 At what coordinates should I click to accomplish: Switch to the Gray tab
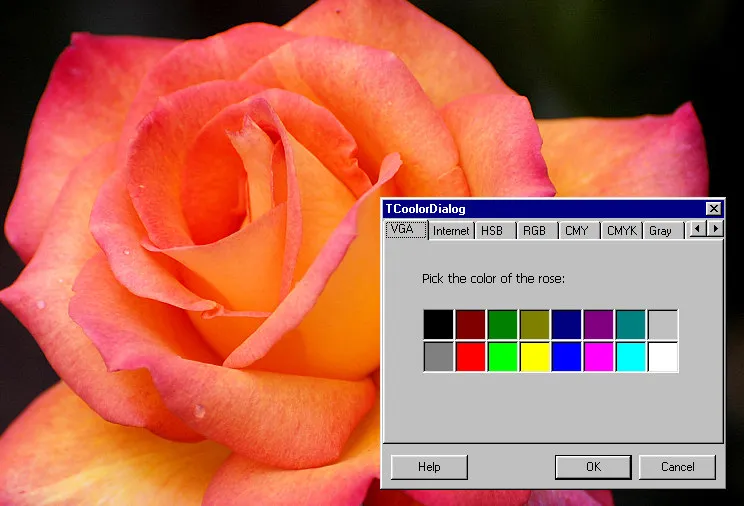[663, 231]
